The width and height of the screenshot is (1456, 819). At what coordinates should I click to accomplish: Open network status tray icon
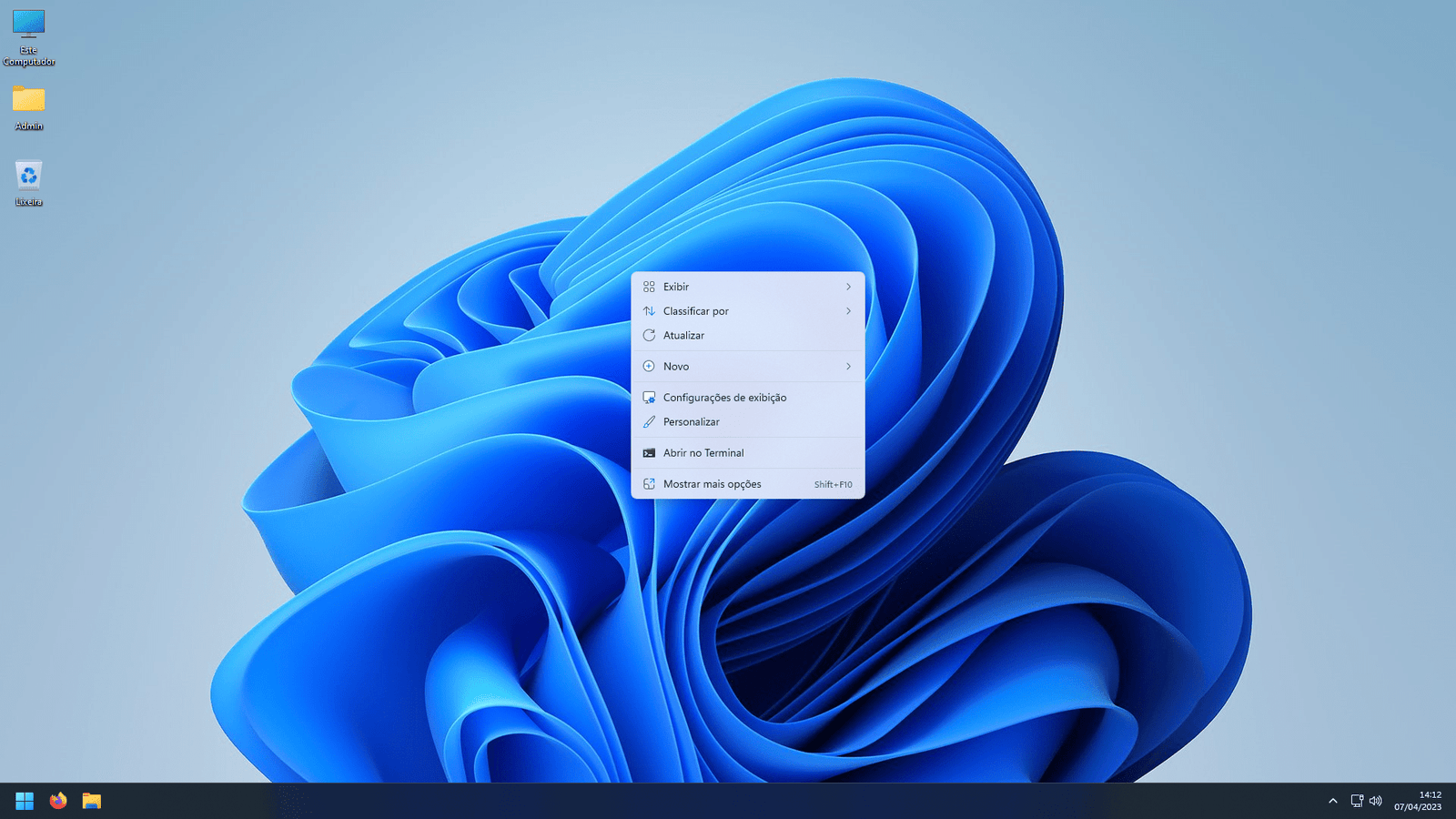pos(1357,801)
